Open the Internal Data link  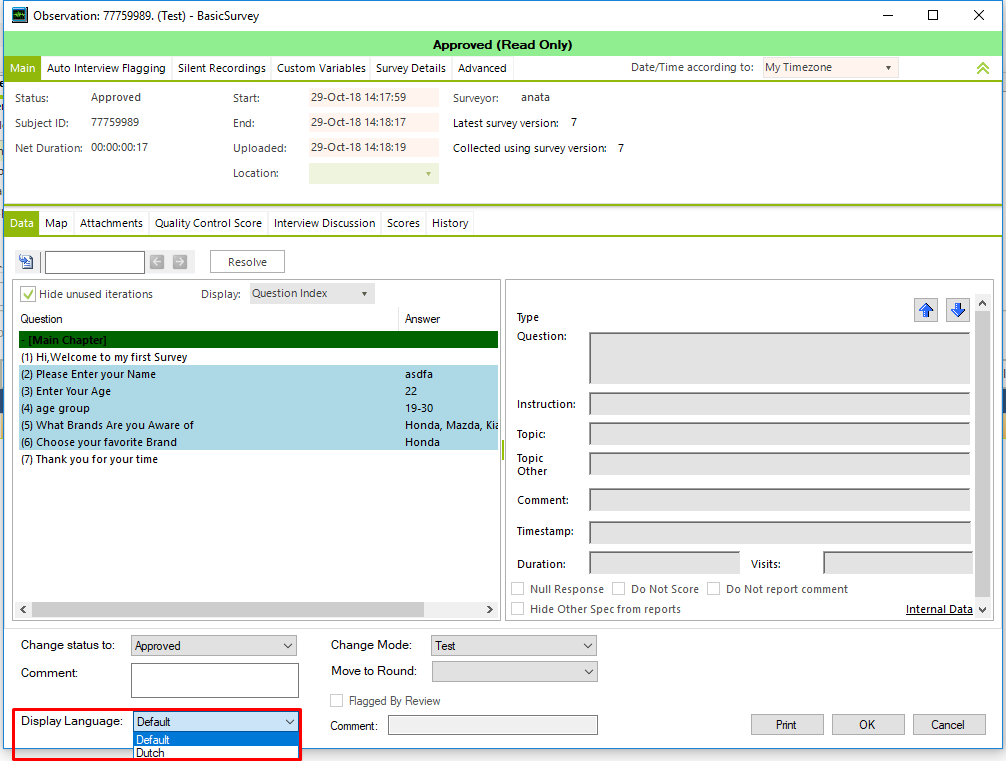tap(939, 609)
